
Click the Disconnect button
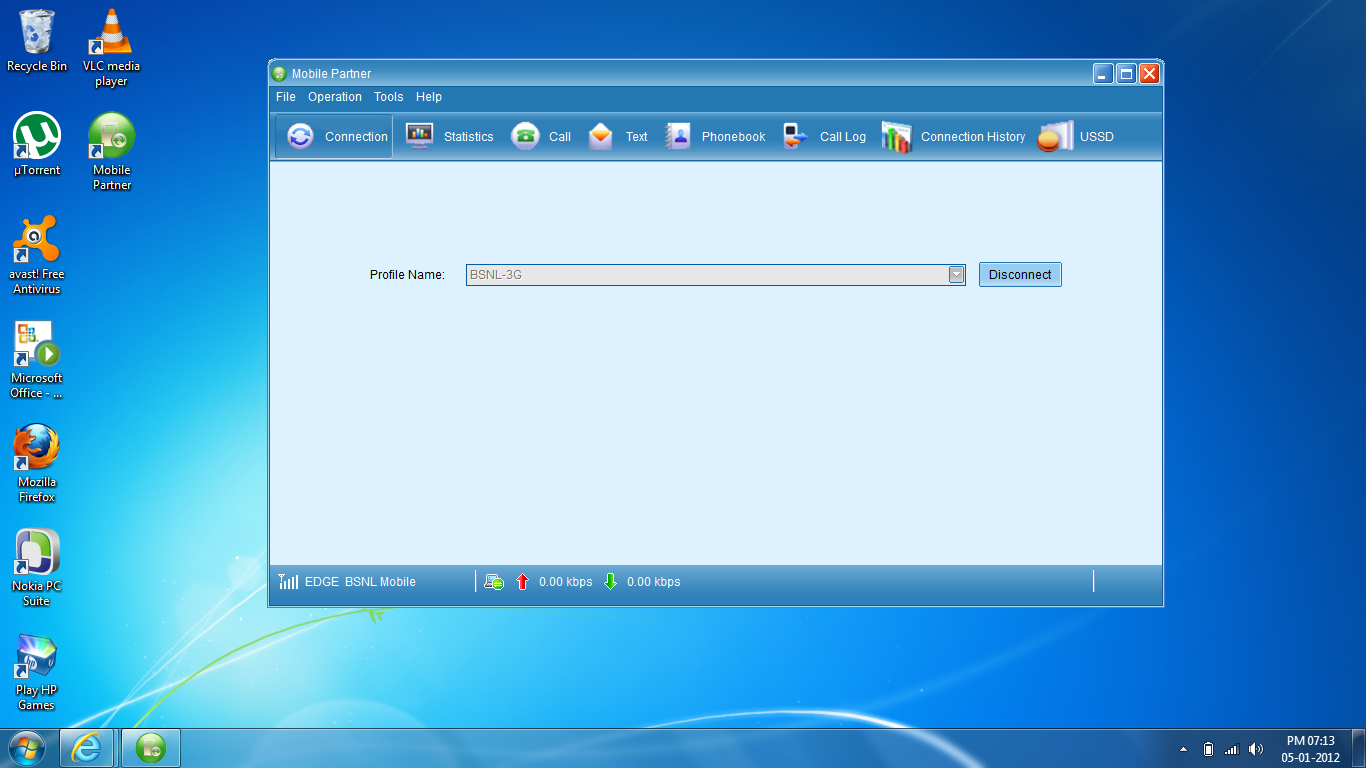[1020, 275]
